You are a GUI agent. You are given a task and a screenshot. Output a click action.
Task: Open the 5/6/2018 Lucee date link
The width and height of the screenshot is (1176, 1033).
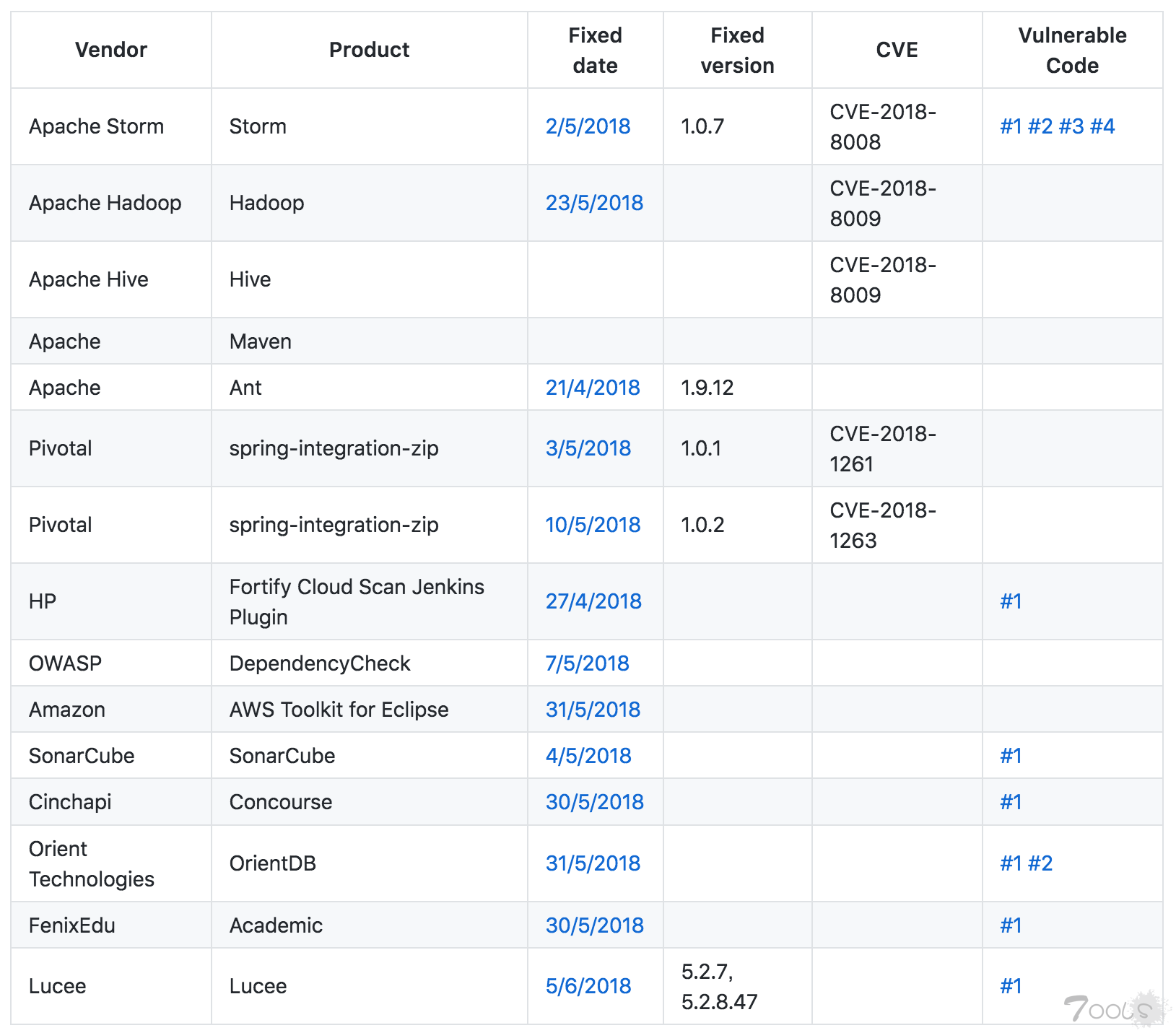[x=588, y=986]
